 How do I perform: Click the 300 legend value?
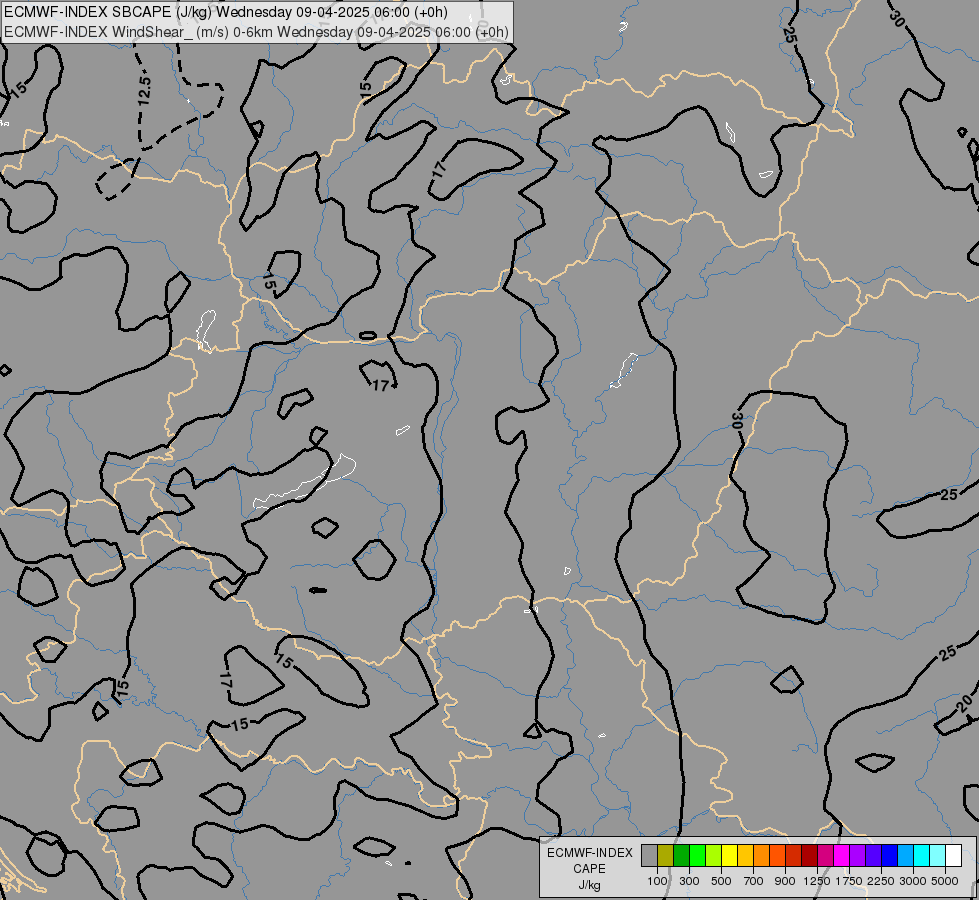tap(689, 881)
